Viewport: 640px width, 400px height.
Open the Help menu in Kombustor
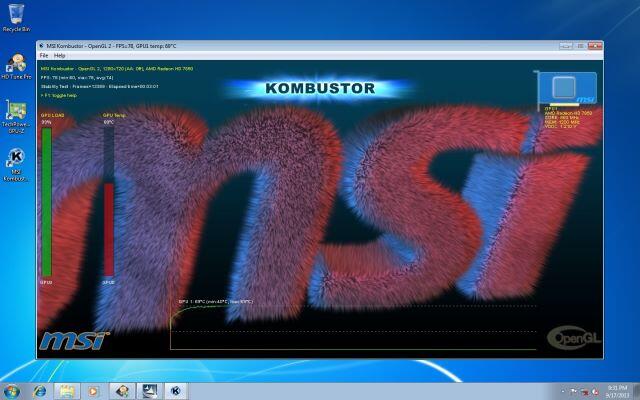click(60, 56)
